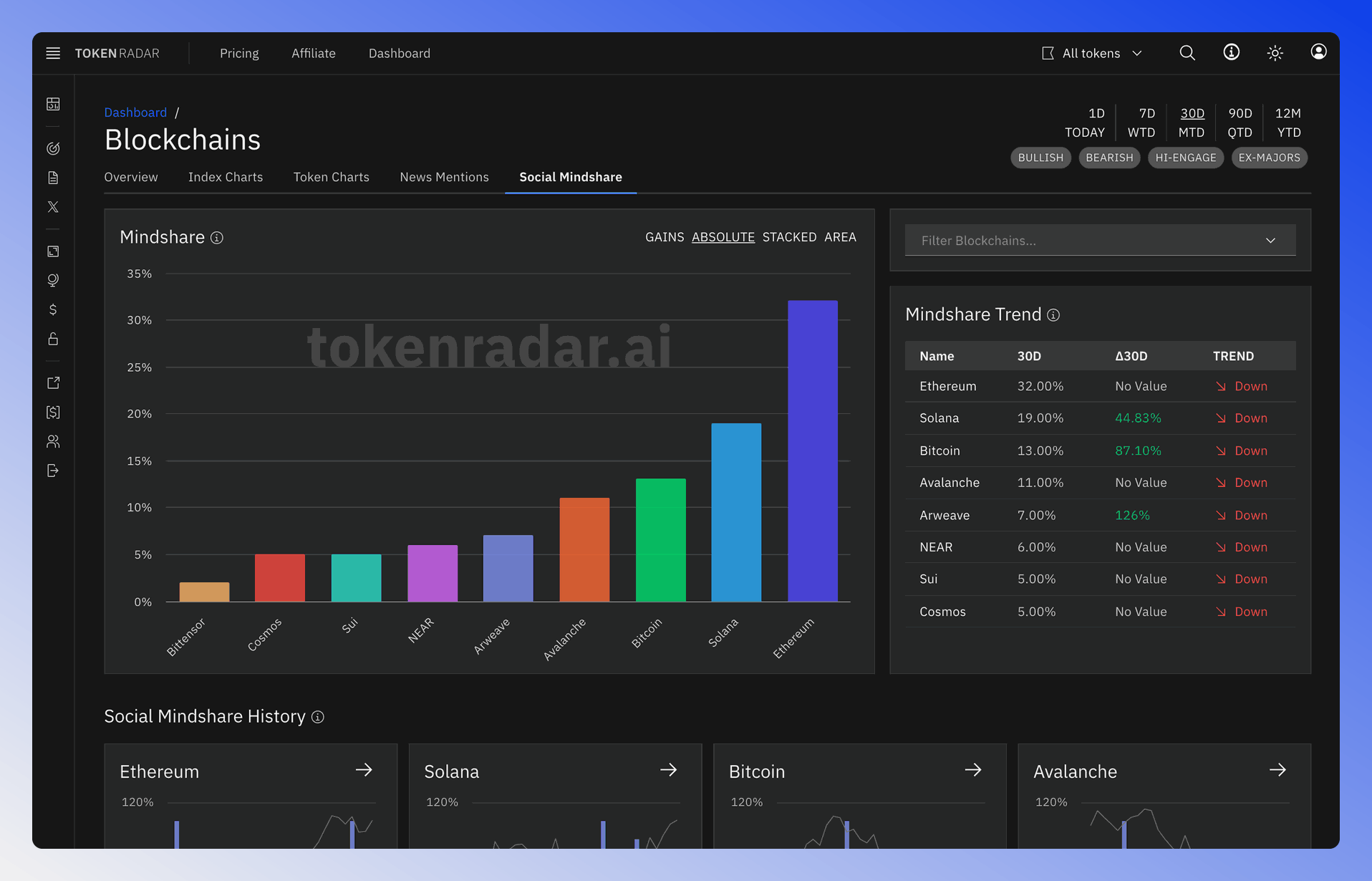This screenshot has height=881, width=1372.
Task: Open the bracketed dollar sidebar icon
Action: [x=53, y=412]
